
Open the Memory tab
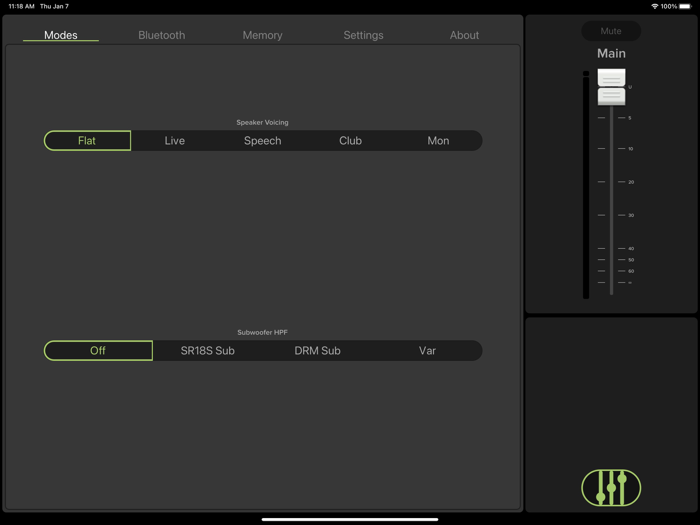262,35
